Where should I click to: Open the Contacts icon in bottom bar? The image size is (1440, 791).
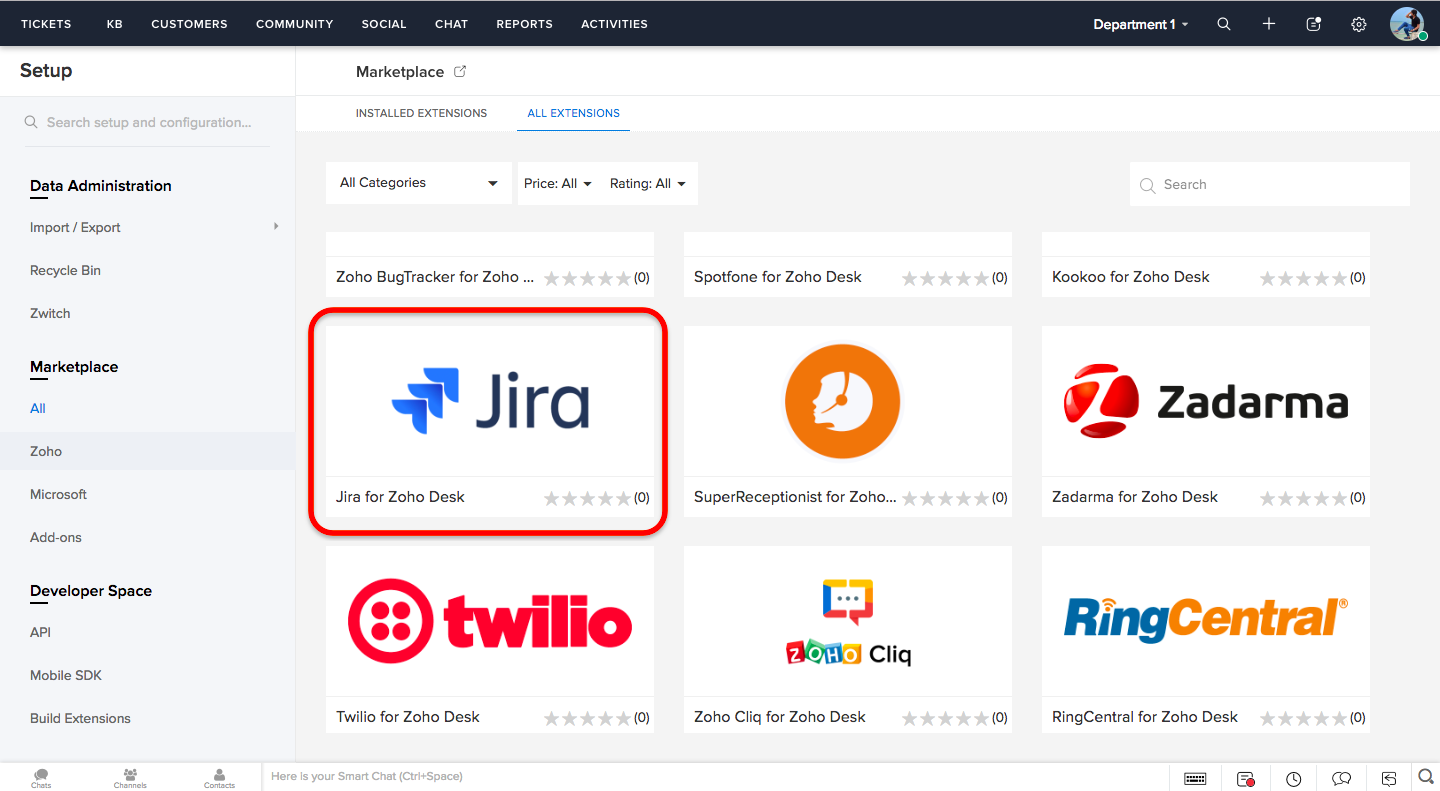[220, 778]
